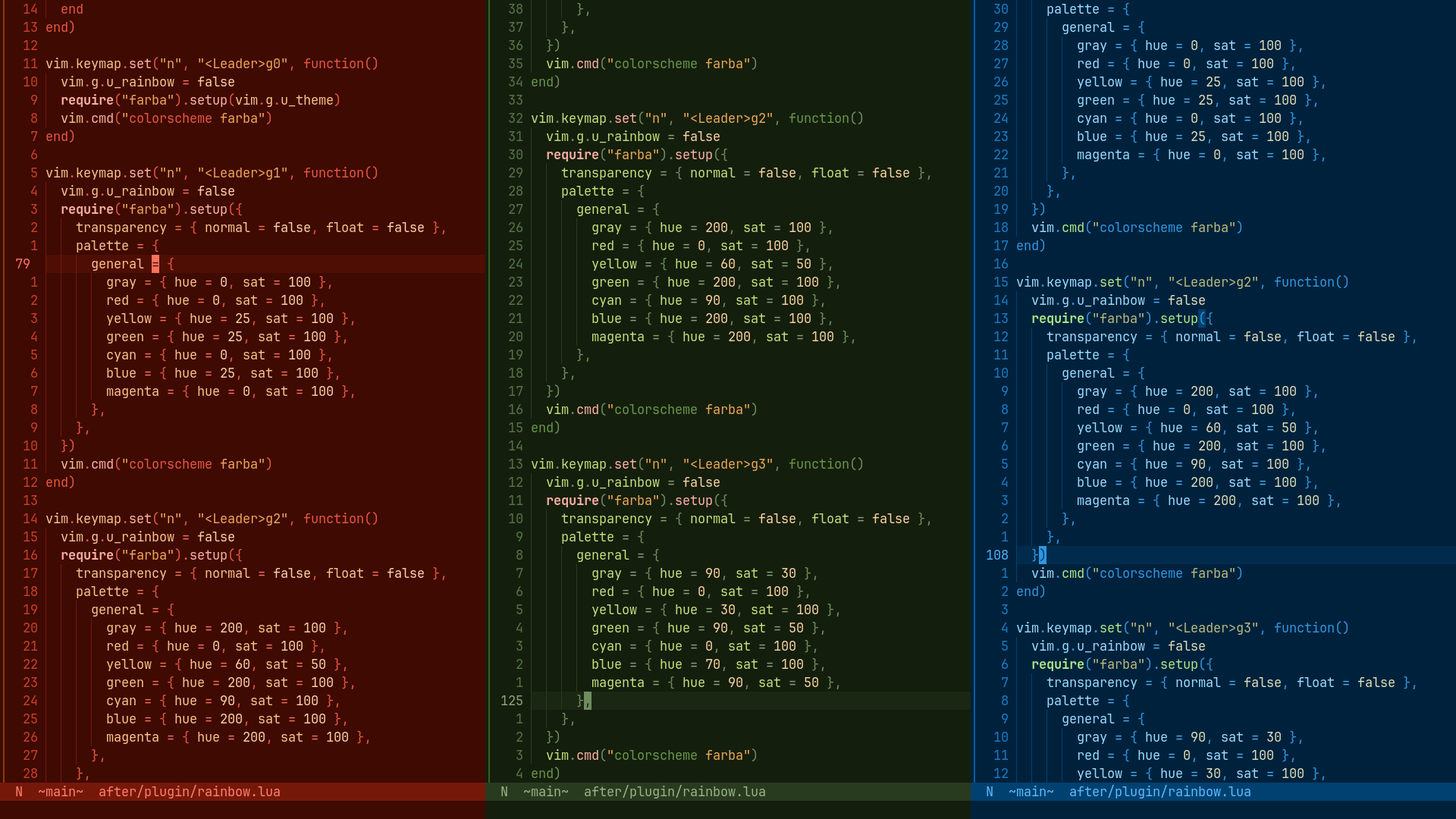Click end) on middle pane line 34
This screenshot has height=819, width=1456.
[x=543, y=82]
